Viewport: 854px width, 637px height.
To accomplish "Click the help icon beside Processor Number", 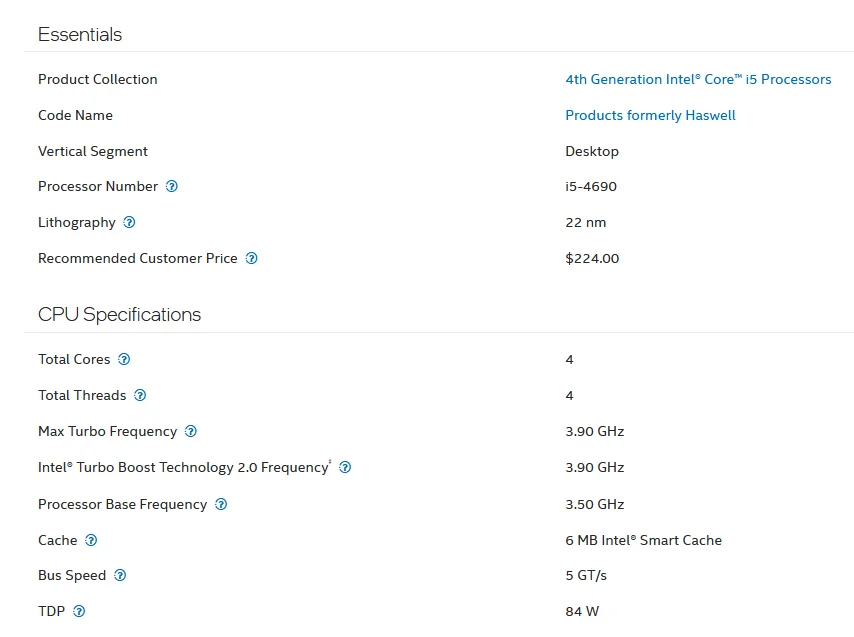I will point(172,186).
